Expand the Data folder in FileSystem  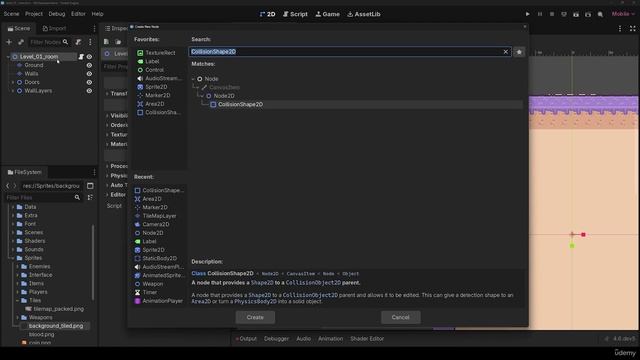pos(13,207)
